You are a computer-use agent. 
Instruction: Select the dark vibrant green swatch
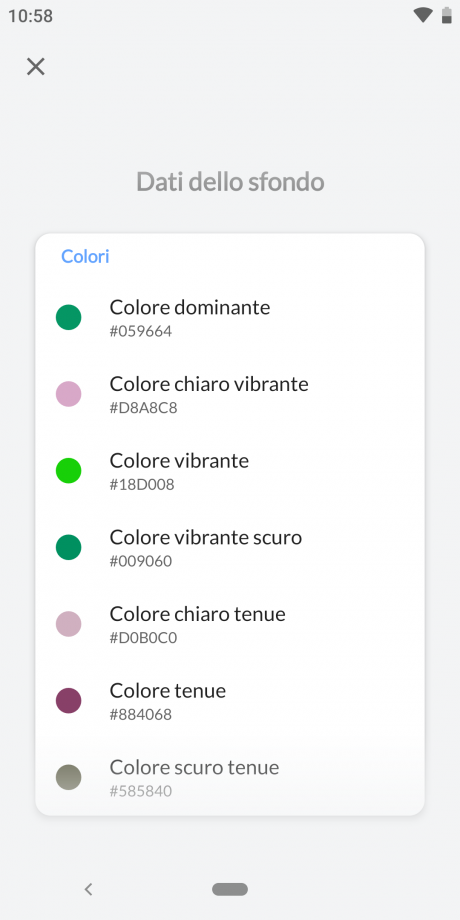tap(69, 547)
